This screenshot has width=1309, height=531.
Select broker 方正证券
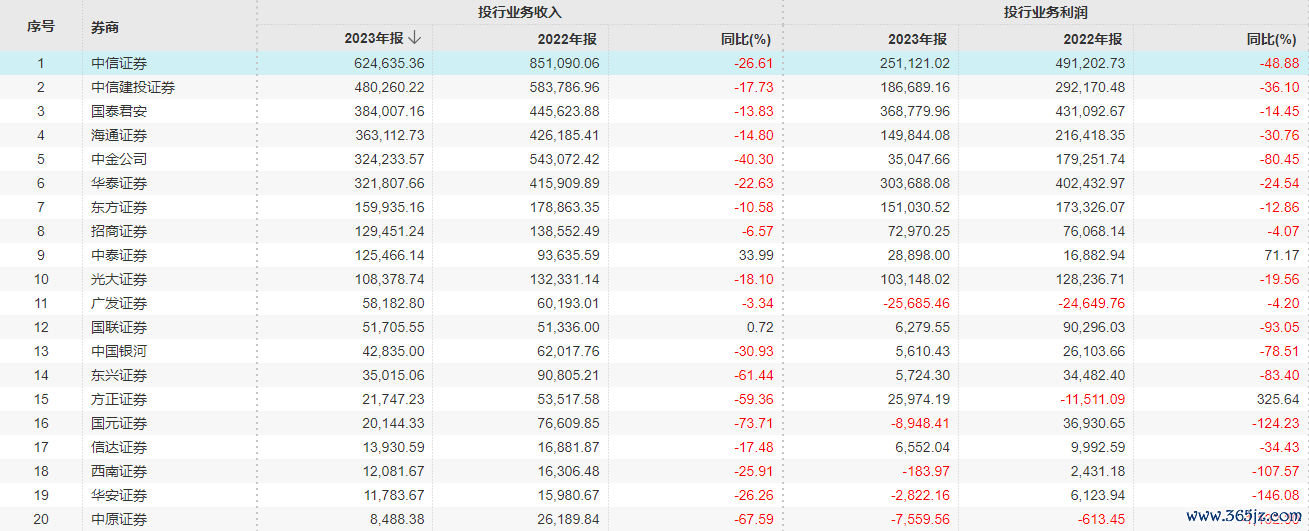pos(119,399)
